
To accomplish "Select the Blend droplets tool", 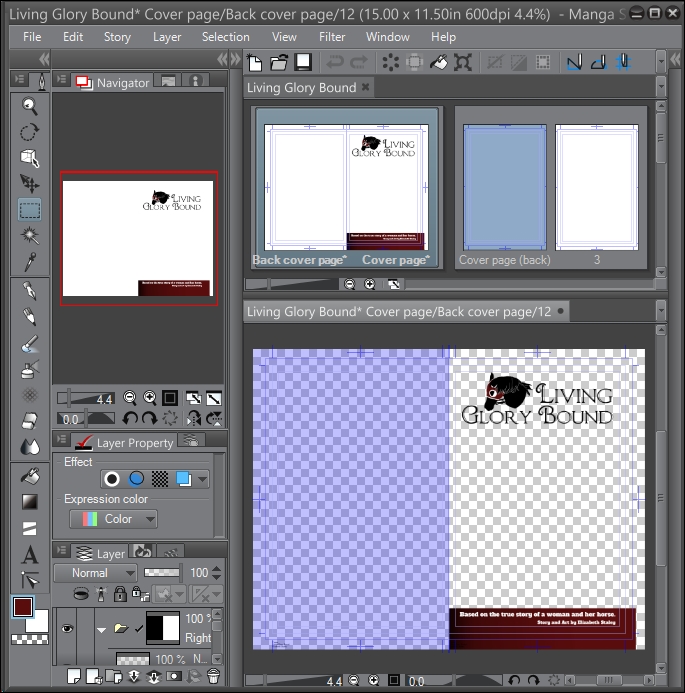I will [30, 447].
